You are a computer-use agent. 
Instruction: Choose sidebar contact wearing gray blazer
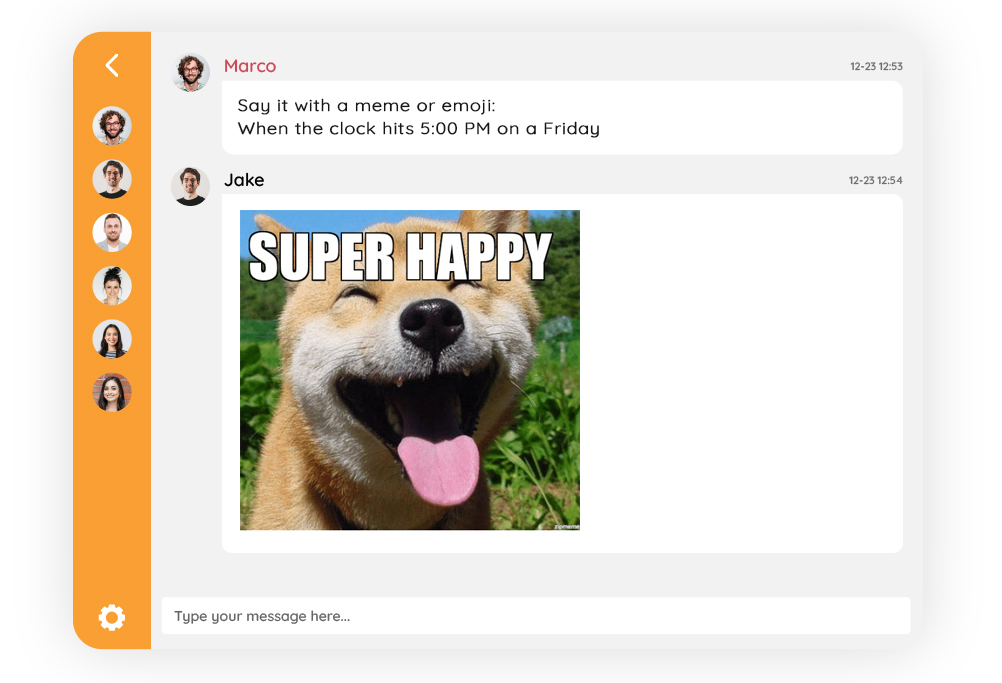pyautogui.click(x=112, y=232)
